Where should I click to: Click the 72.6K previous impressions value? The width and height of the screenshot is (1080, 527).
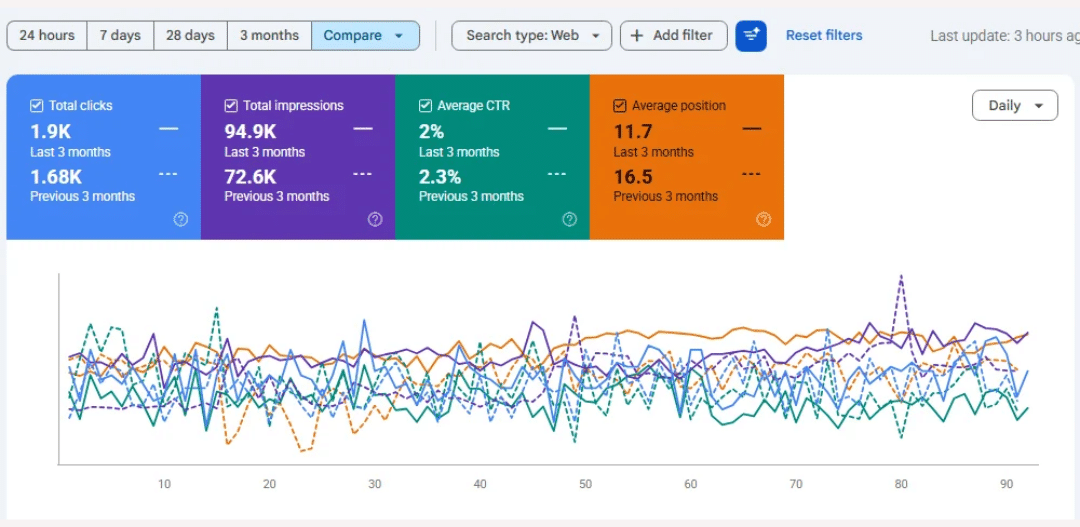coord(251,177)
